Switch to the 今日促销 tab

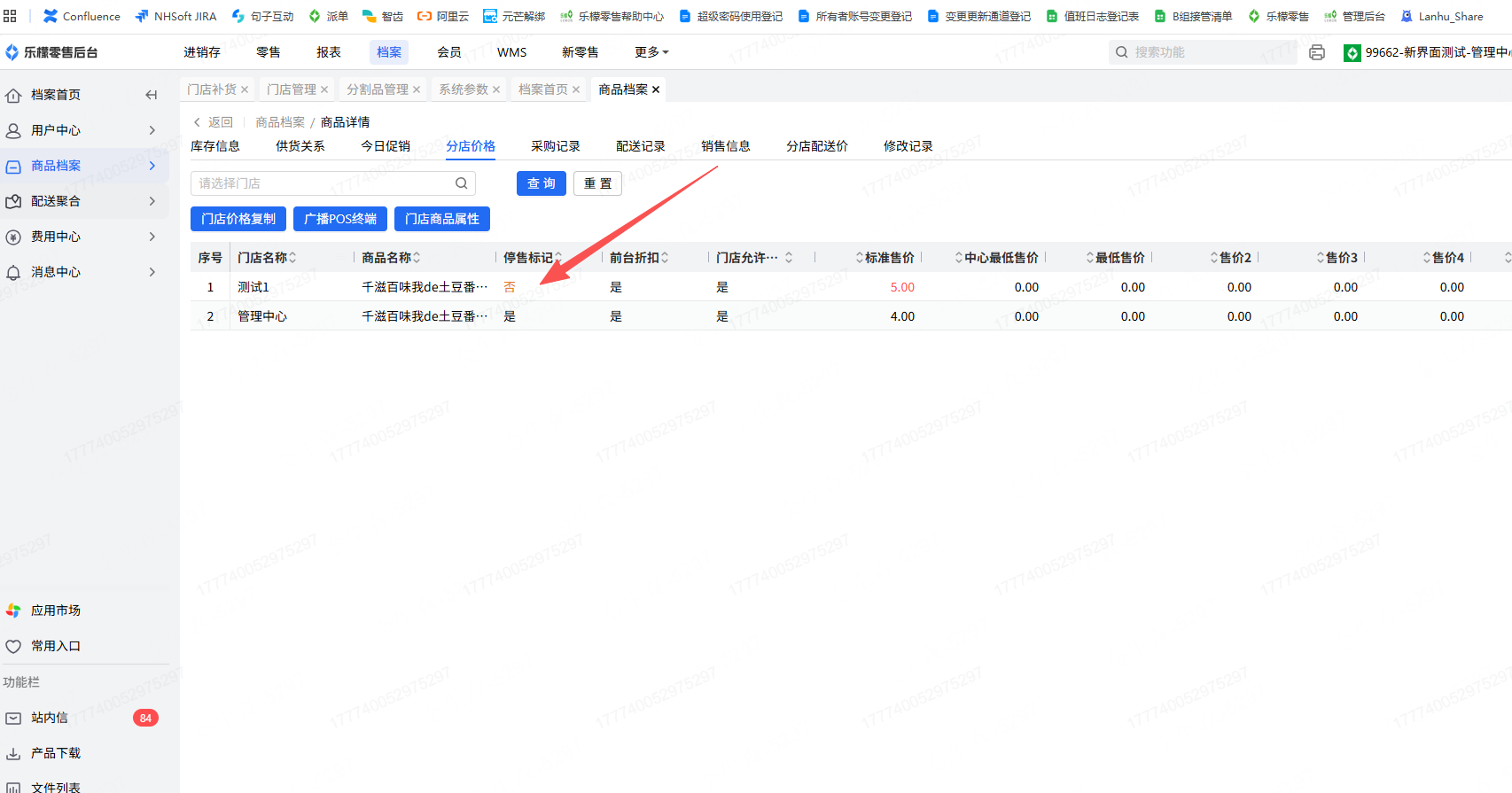[386, 146]
